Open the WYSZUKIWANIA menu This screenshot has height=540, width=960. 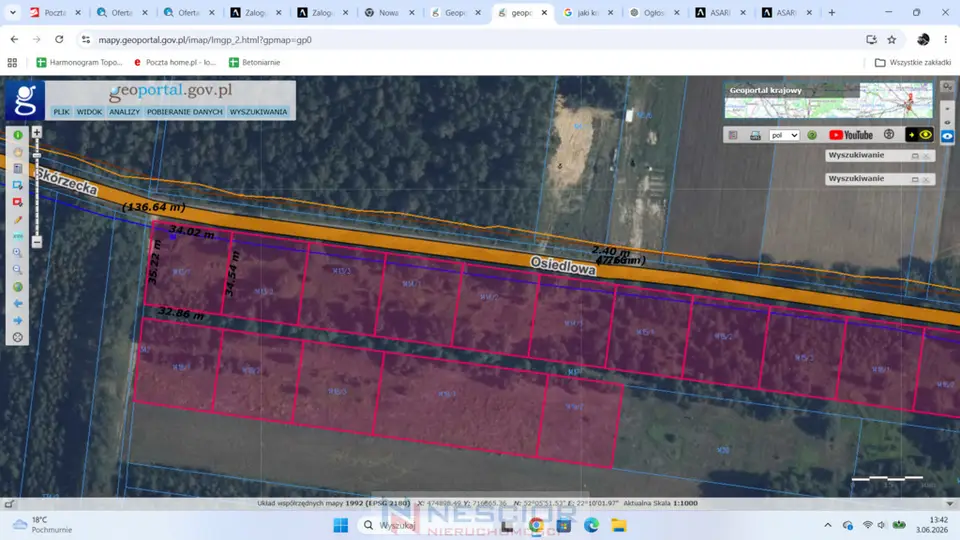[258, 112]
